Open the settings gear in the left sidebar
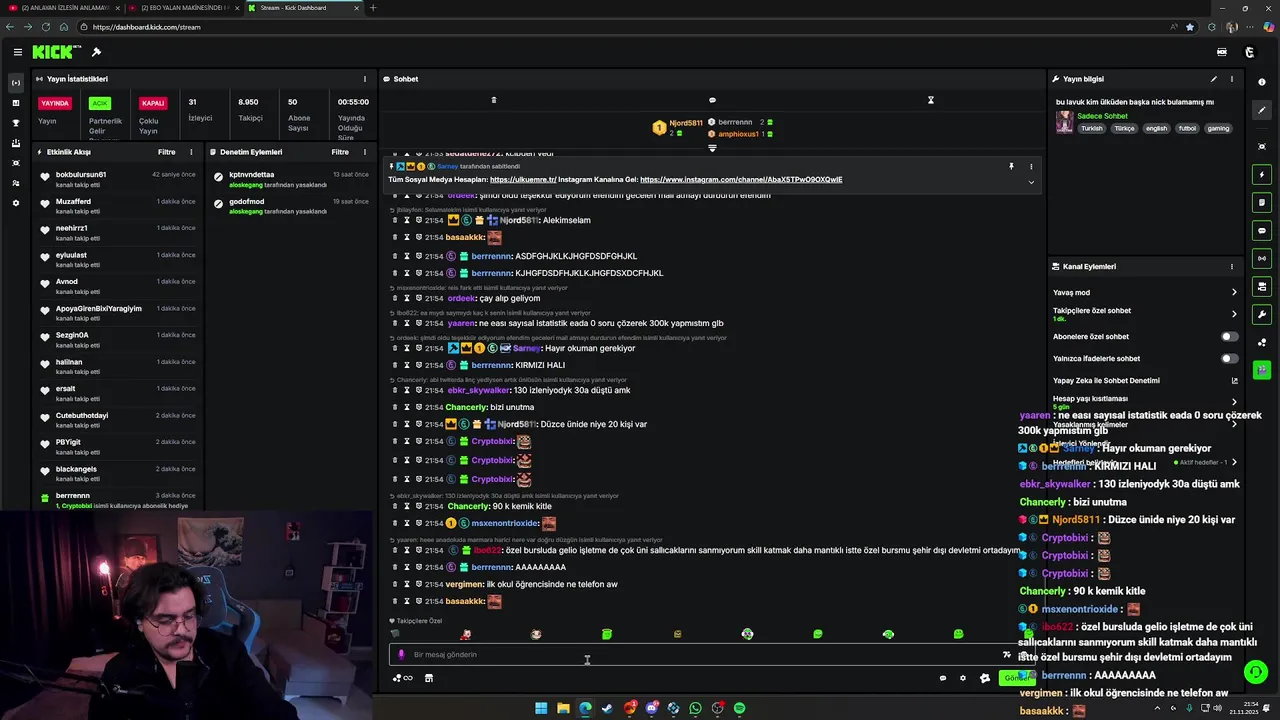The height and width of the screenshot is (720, 1280). tap(15, 203)
